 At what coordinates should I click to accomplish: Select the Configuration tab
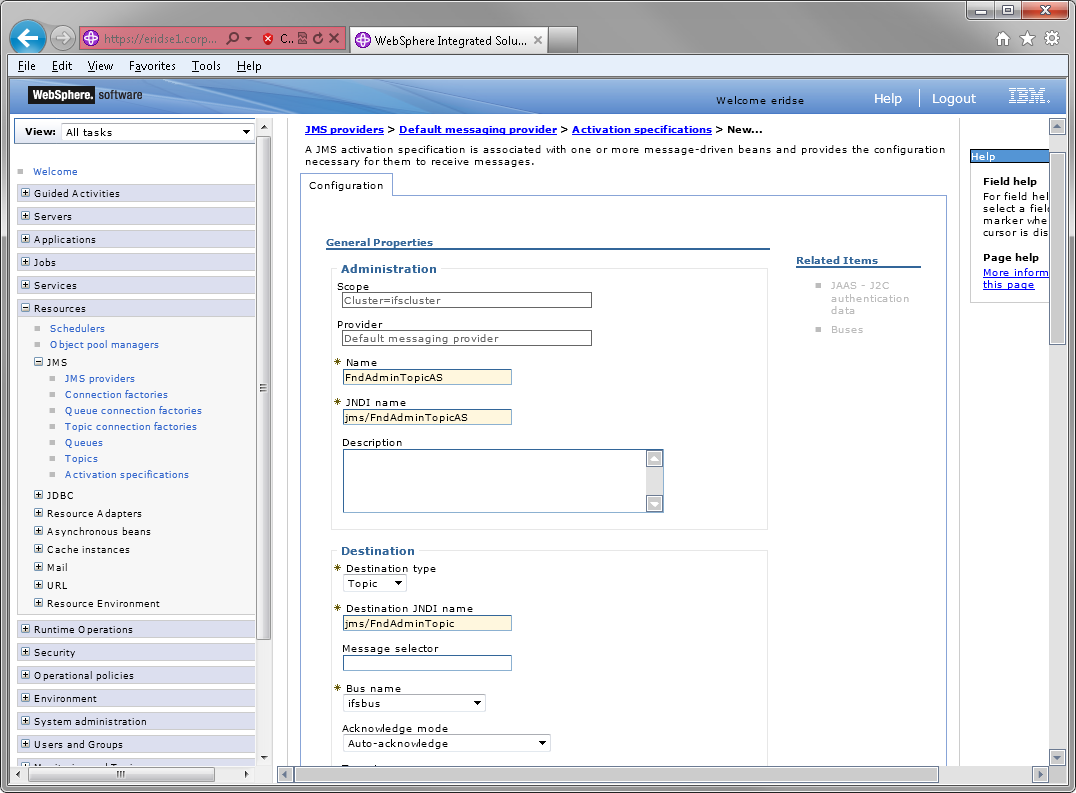pyautogui.click(x=346, y=185)
